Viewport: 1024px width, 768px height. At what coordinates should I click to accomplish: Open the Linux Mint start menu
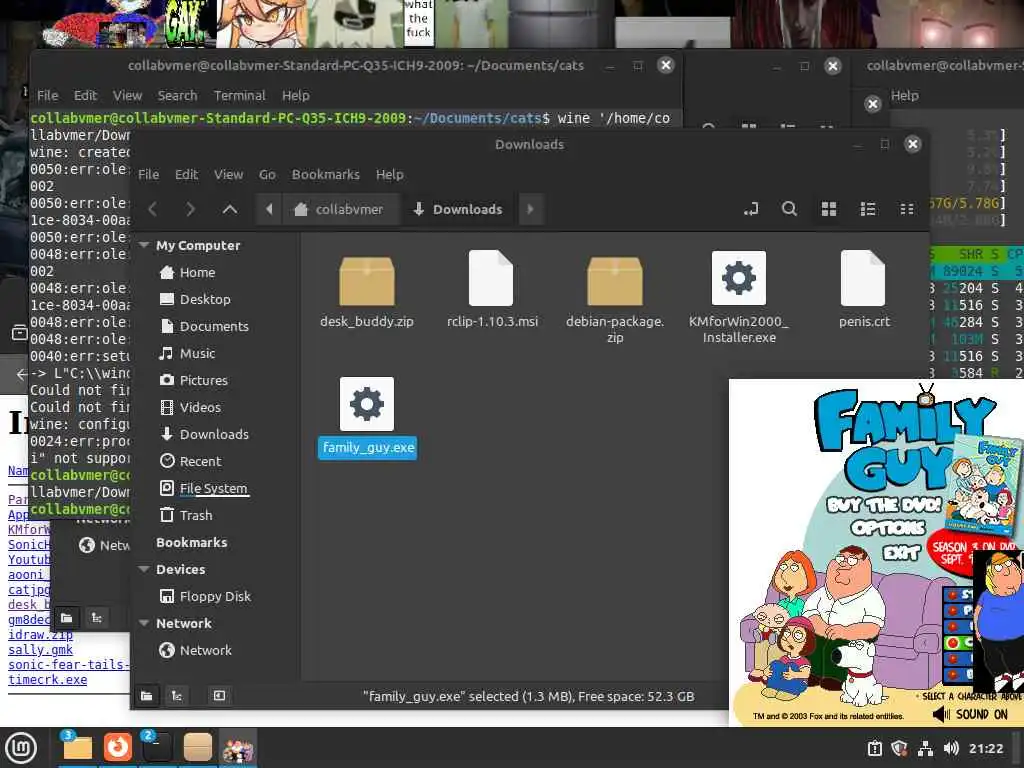point(21,748)
